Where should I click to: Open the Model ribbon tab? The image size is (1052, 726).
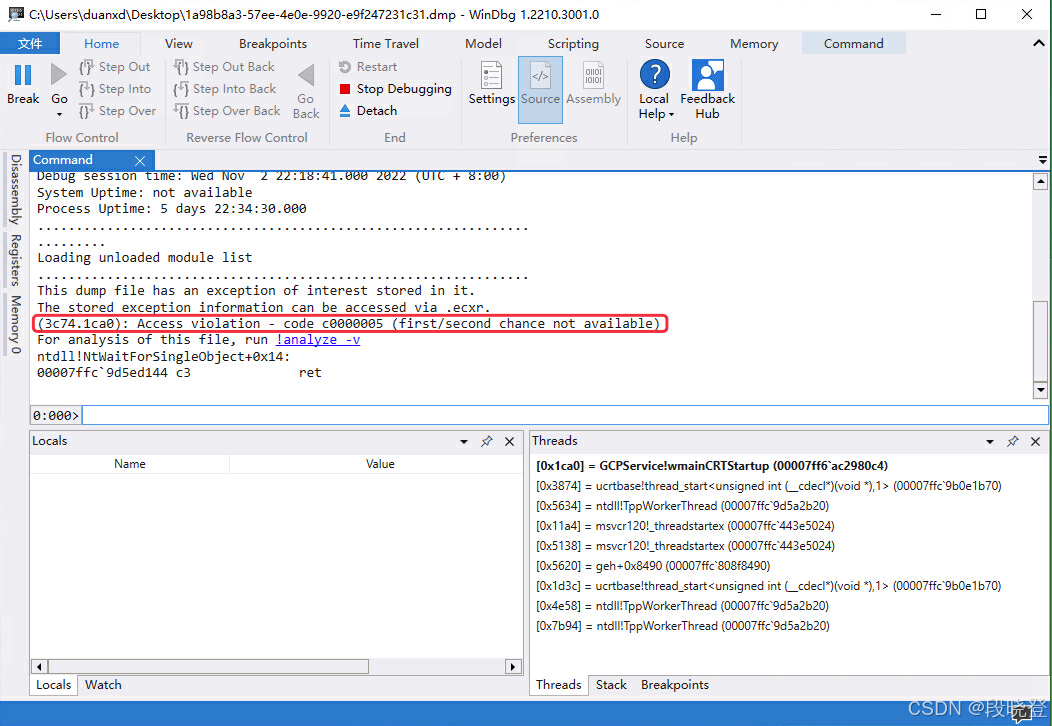[483, 44]
